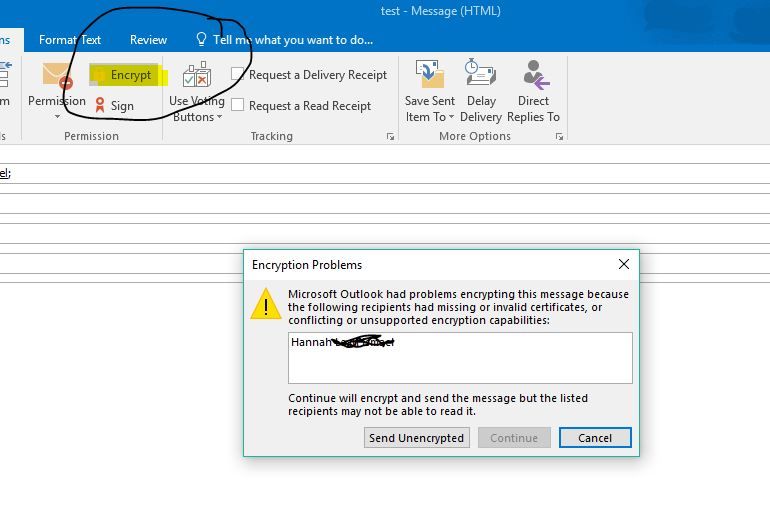
Task: Close the Encryption Problems dialog
Action: point(624,264)
